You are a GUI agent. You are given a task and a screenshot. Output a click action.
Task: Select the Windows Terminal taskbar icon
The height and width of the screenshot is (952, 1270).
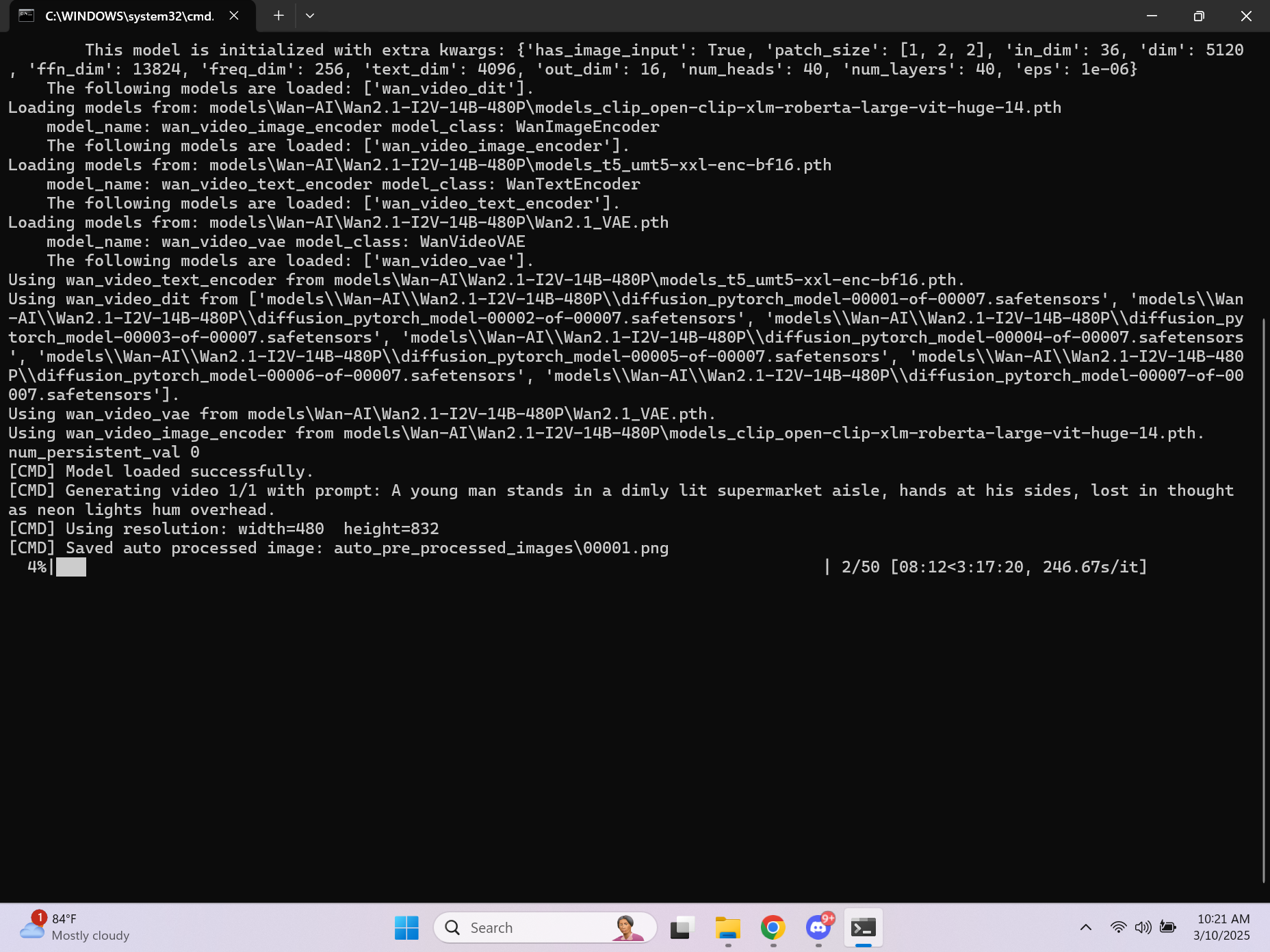click(x=864, y=927)
